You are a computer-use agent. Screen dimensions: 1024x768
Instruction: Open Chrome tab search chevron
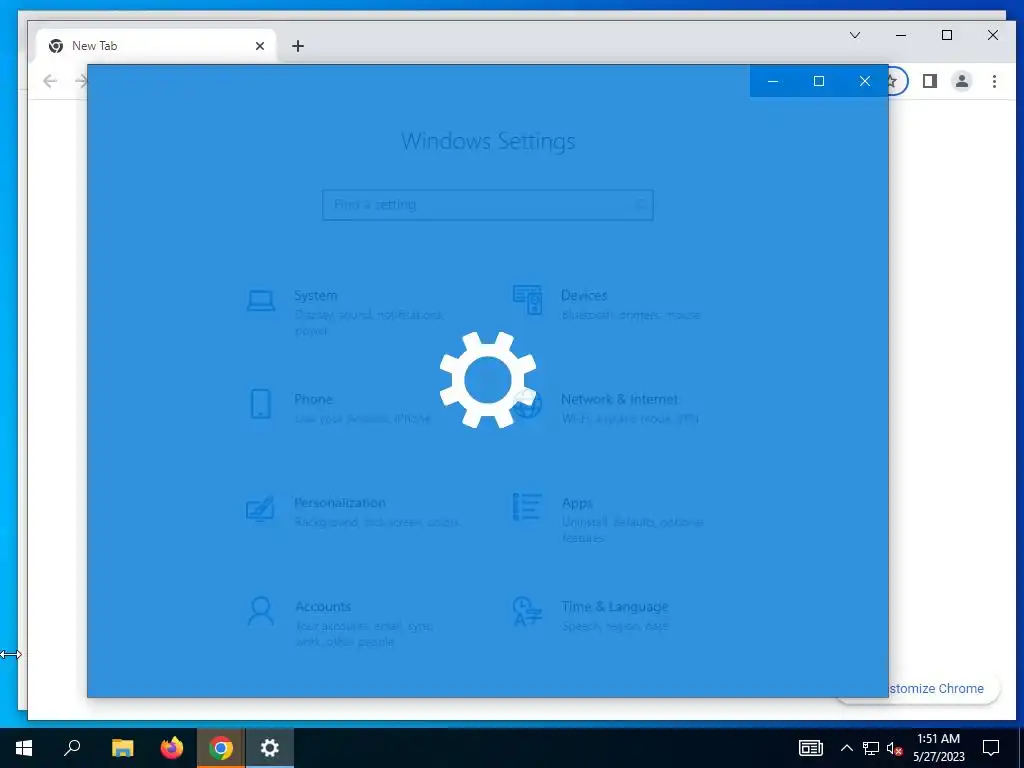point(855,35)
